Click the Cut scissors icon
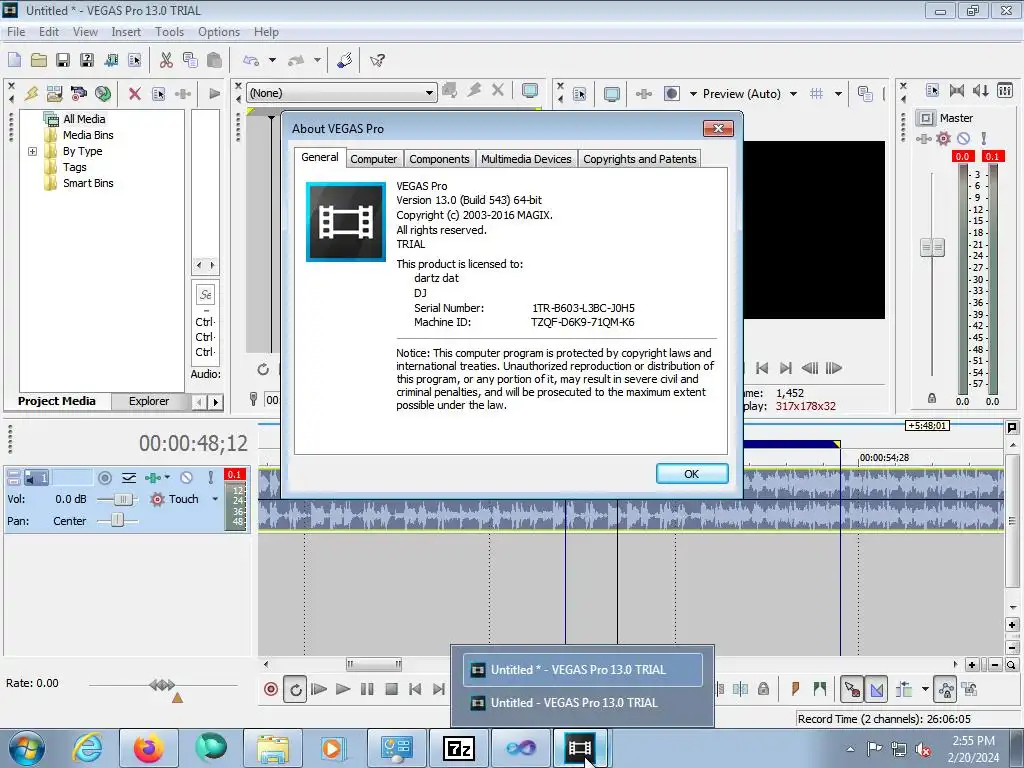 pos(166,60)
